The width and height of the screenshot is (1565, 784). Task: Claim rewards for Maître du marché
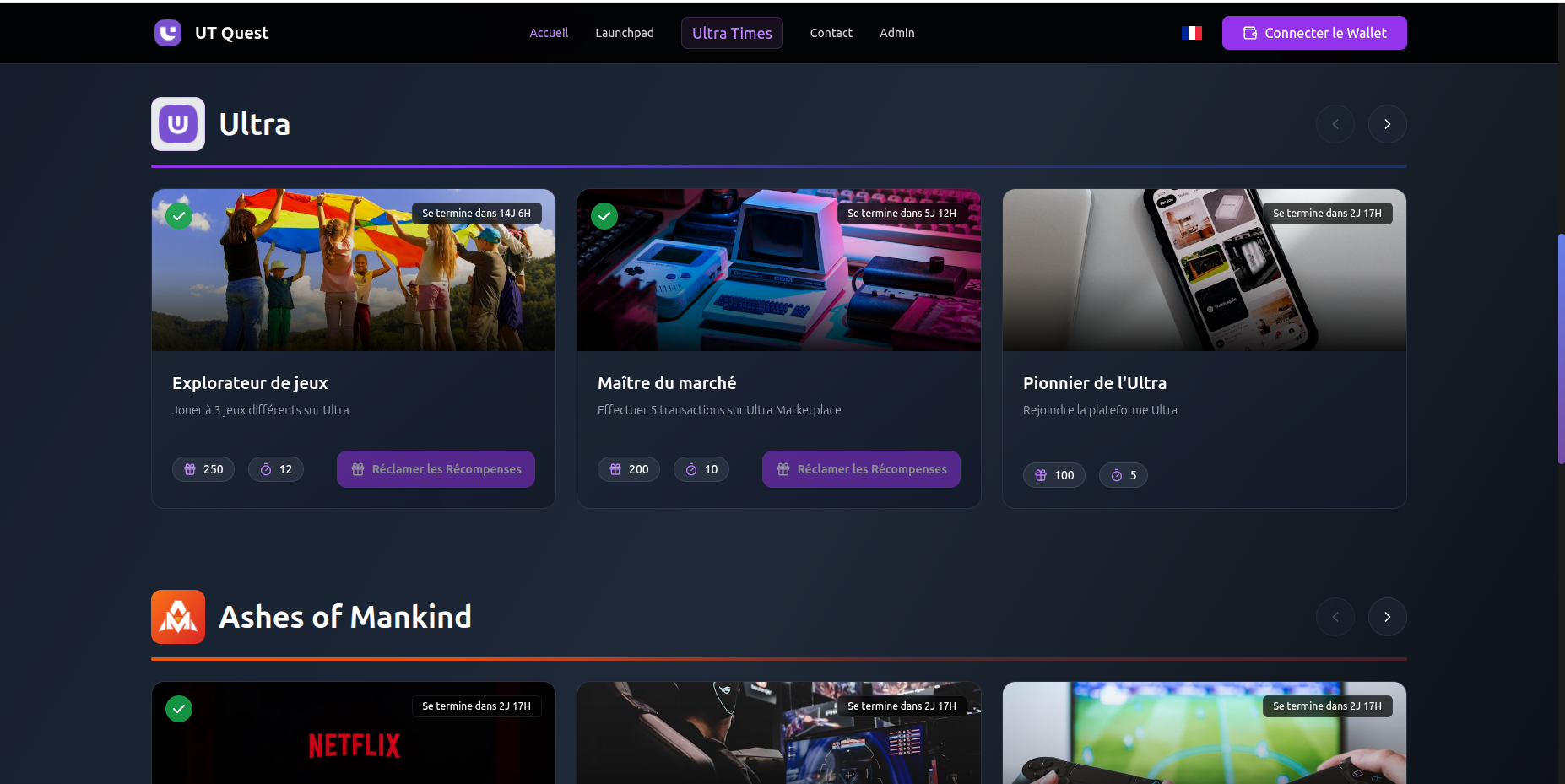[x=861, y=469]
